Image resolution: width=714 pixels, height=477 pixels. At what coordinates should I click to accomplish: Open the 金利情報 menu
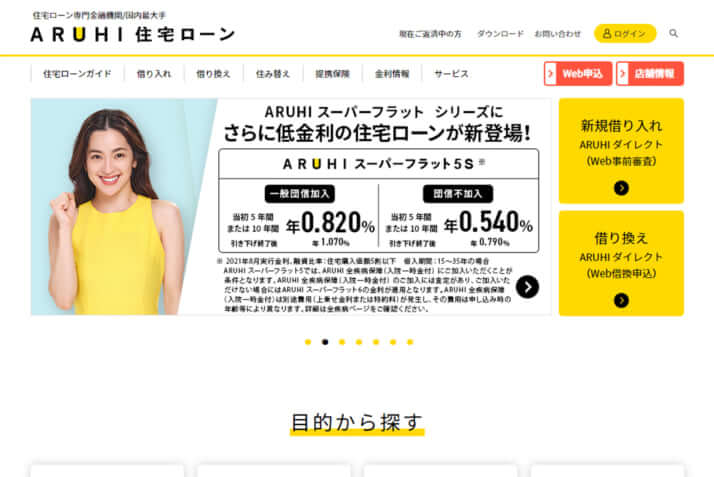coord(392,74)
